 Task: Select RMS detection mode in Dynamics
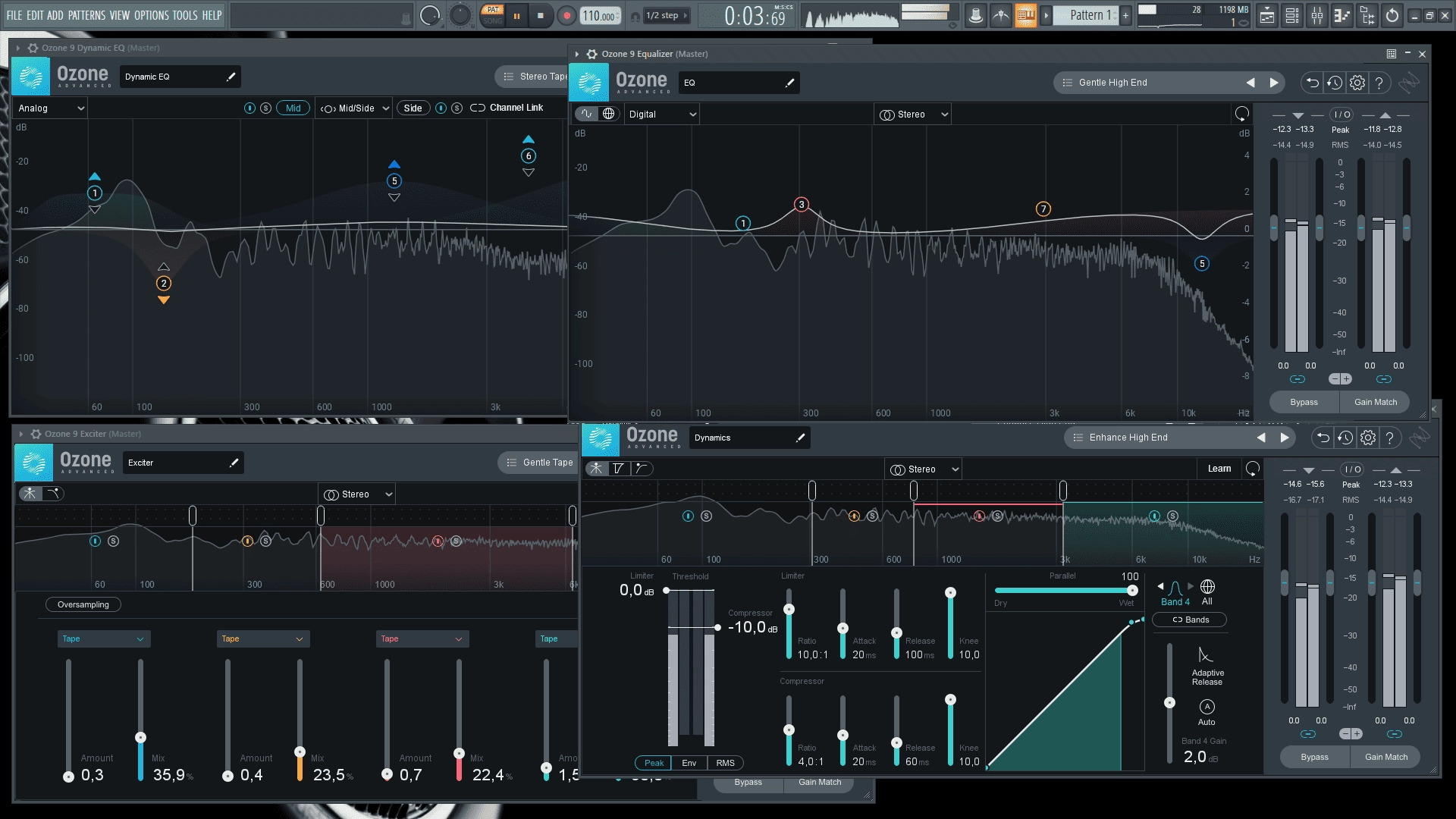[x=726, y=763]
